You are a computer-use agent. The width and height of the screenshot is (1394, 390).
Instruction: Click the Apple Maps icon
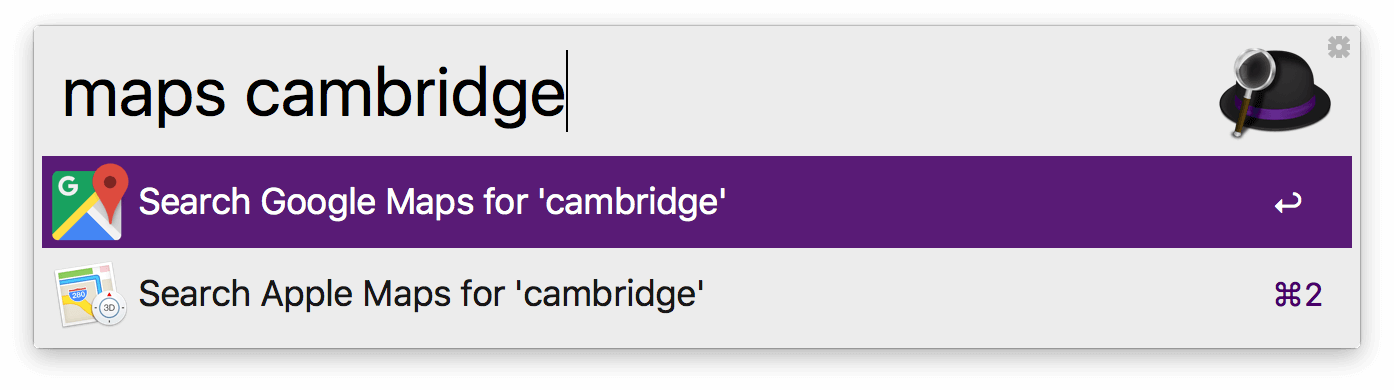(90, 294)
